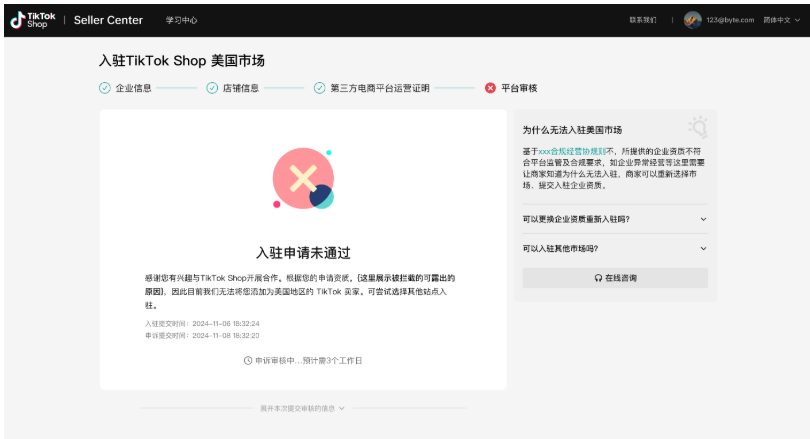810x439 pixels.
Task: Click the 申诉审核中...预计需3个工作日 status text
Action: 308,360
